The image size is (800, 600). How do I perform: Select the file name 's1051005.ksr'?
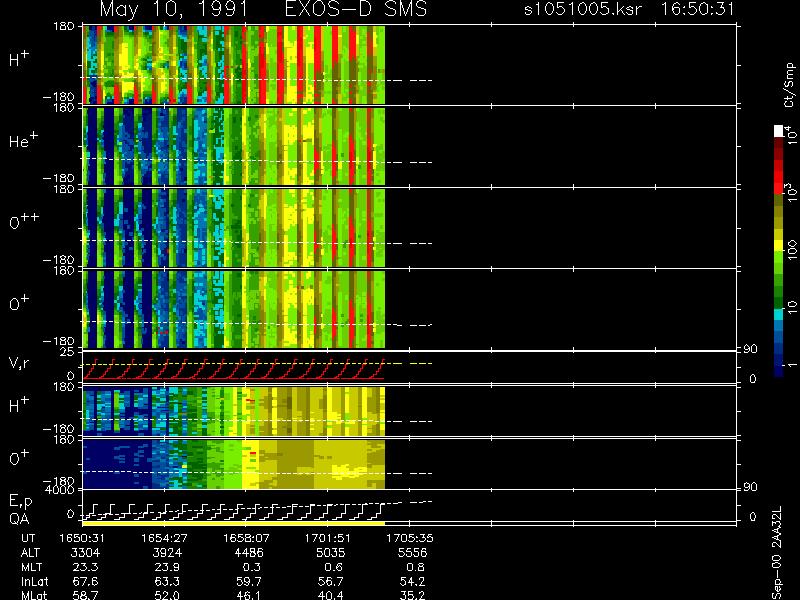(583, 9)
